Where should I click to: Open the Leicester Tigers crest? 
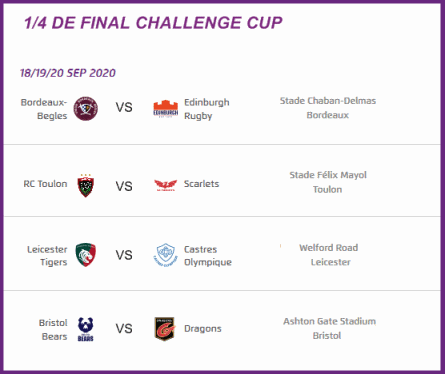click(x=86, y=255)
